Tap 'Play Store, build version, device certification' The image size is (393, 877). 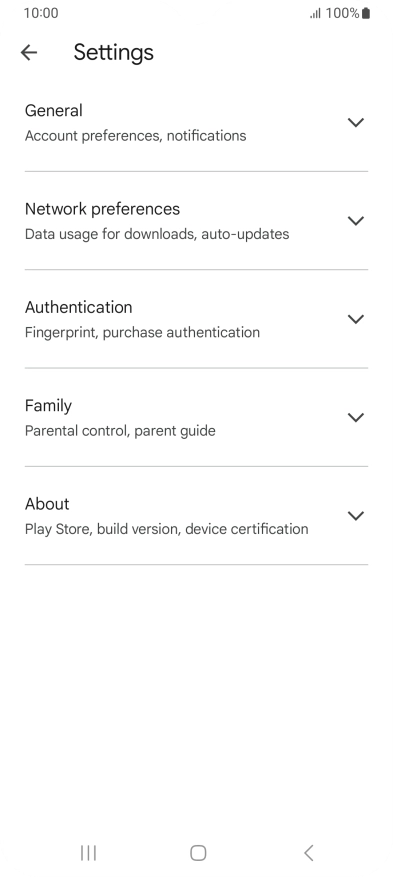[x=167, y=529]
